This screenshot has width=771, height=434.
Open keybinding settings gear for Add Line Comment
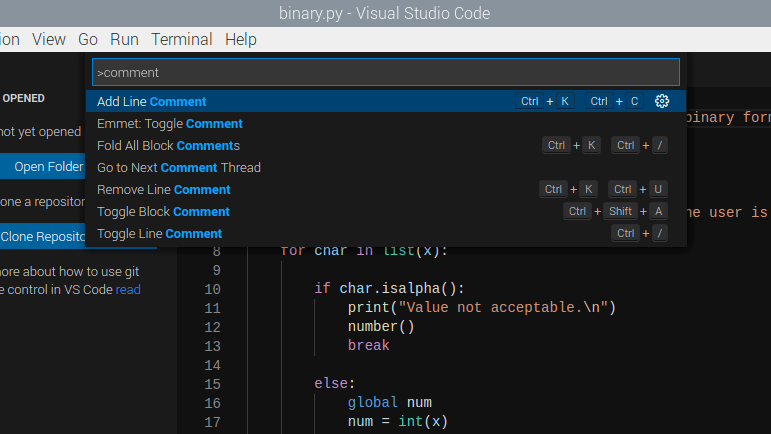click(x=662, y=101)
